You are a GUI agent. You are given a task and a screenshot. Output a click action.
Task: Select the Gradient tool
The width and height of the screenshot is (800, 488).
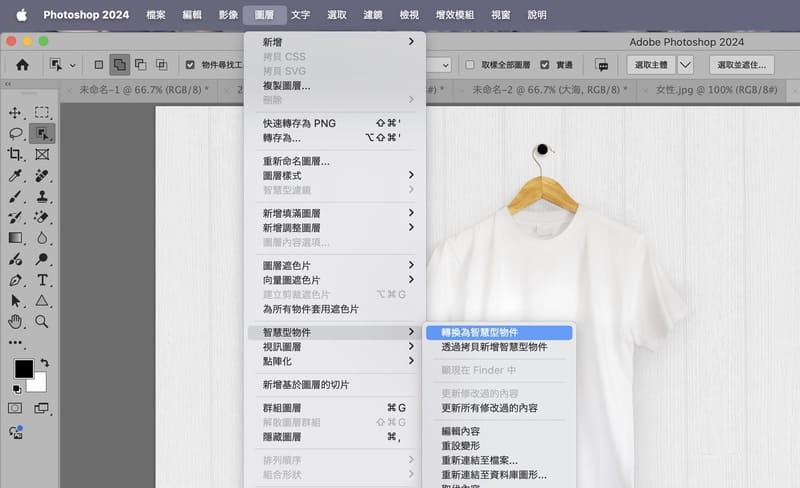[x=15, y=238]
